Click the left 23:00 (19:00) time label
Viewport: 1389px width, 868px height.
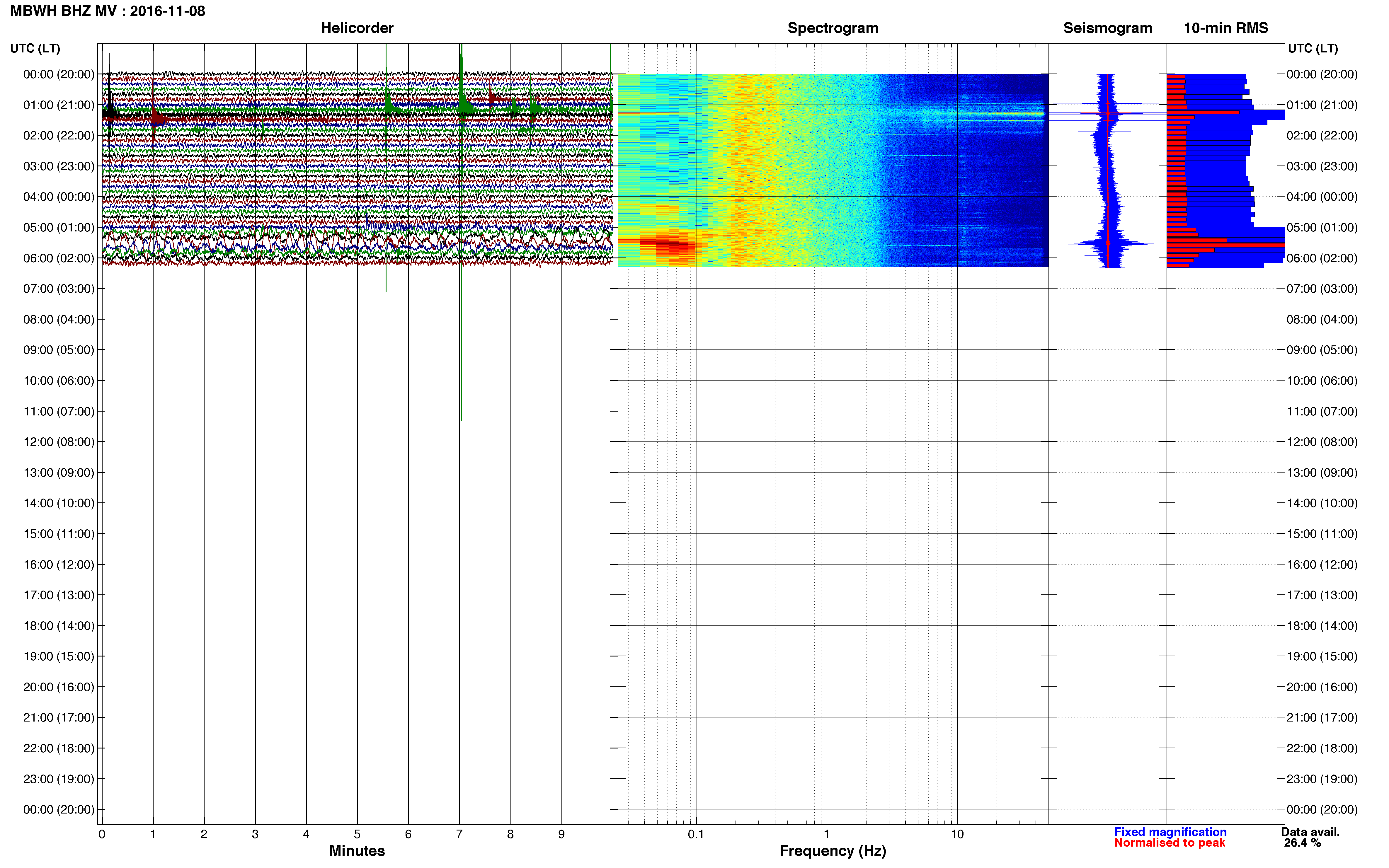(59, 779)
